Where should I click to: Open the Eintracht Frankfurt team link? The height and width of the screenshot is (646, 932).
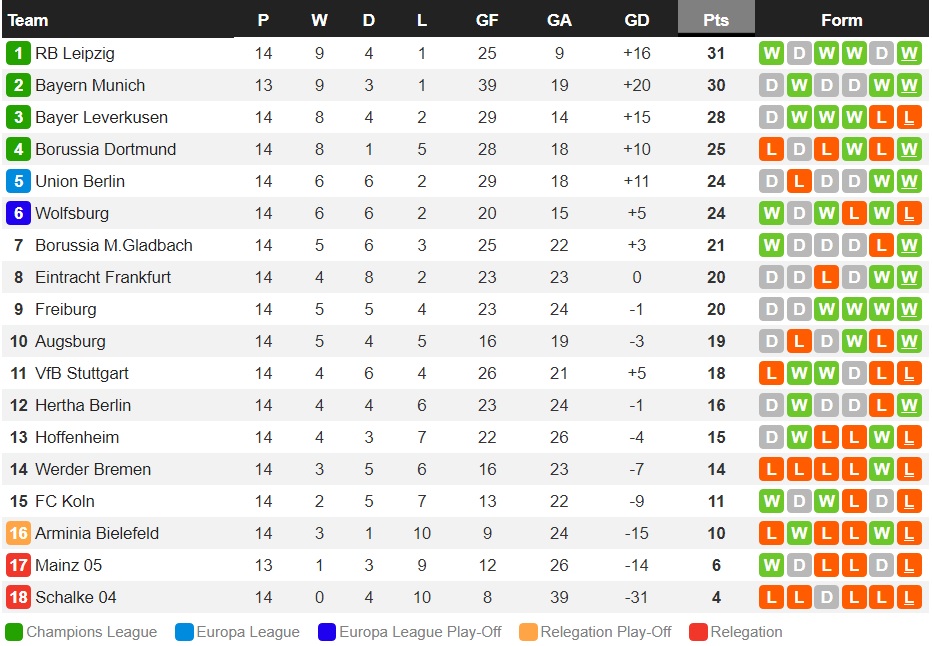coord(103,278)
